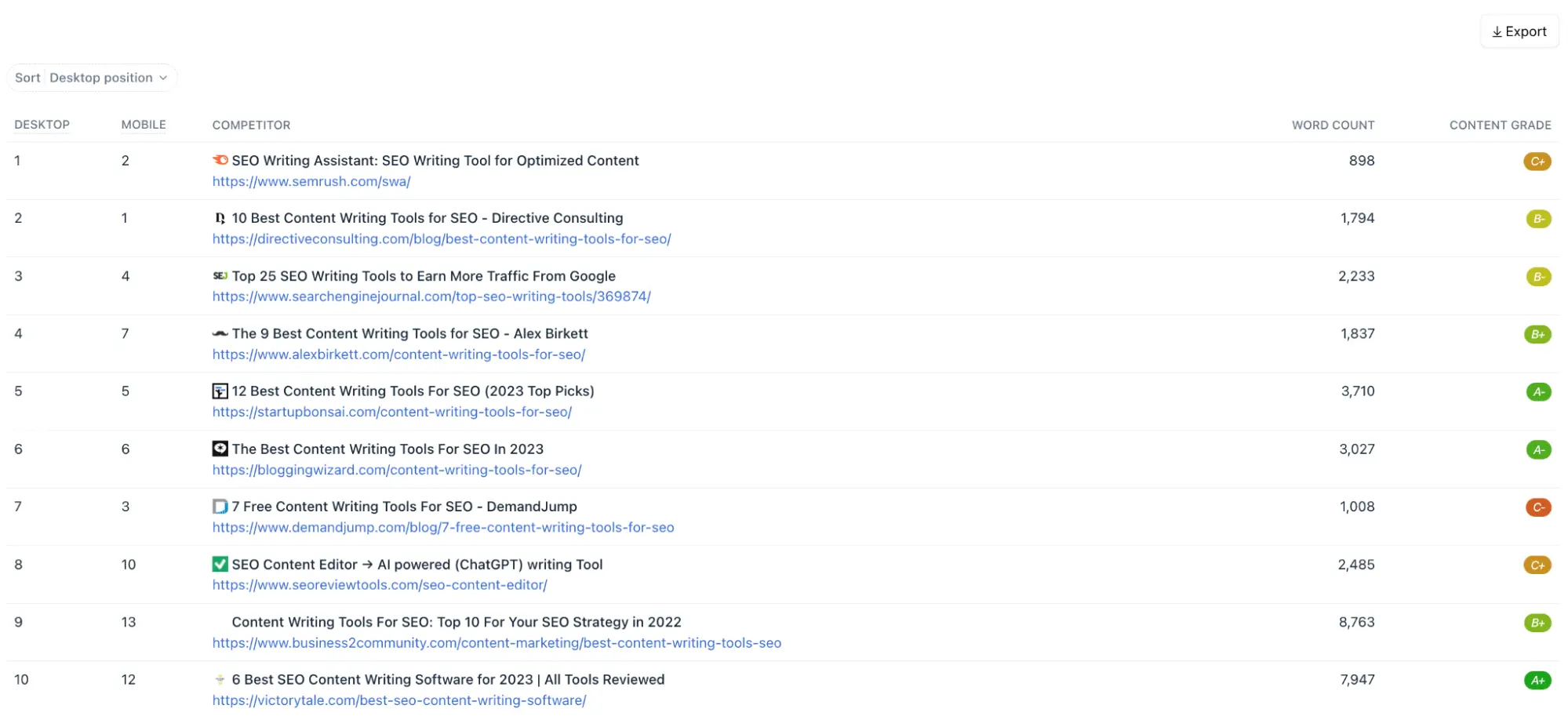Click the Alex Birkett mustache favicon
1568x716 pixels.
220,334
